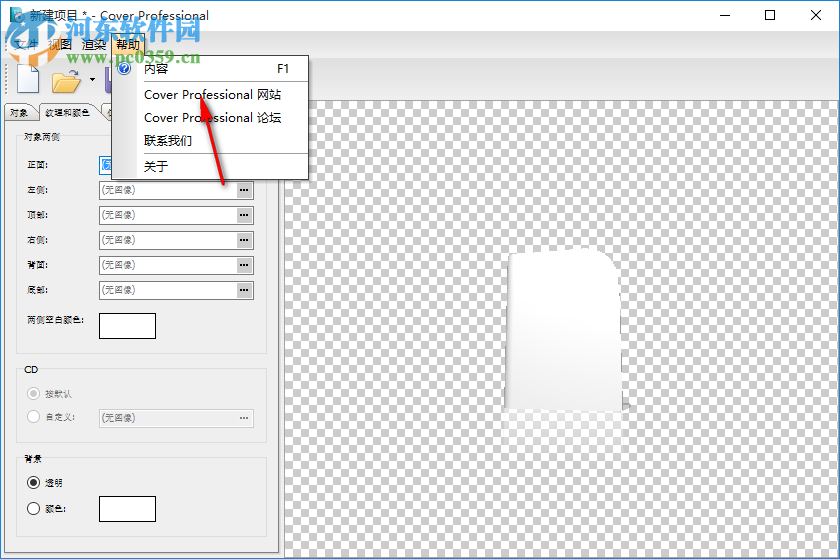The height and width of the screenshot is (559, 840).
Task: Select 联系我们 in help menu
Action: pos(210,140)
